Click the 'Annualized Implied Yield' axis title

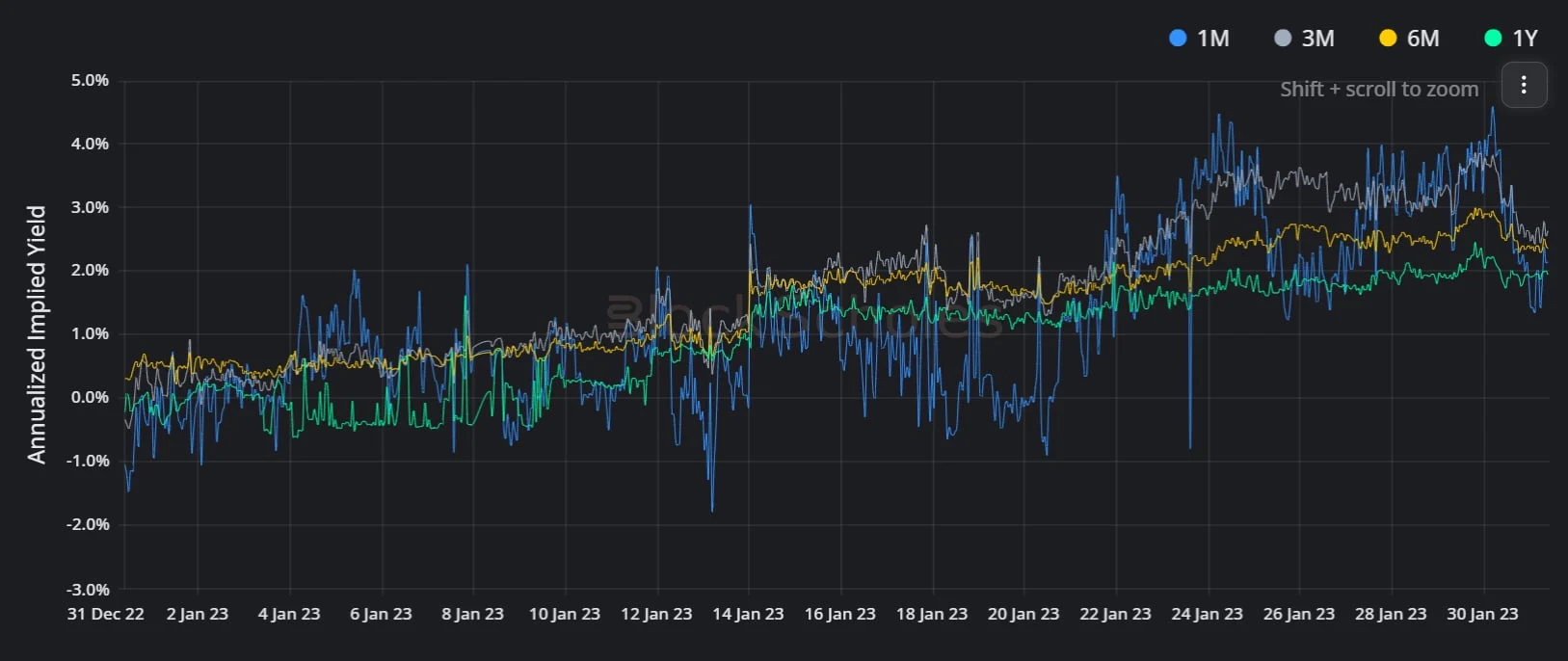coord(37,334)
